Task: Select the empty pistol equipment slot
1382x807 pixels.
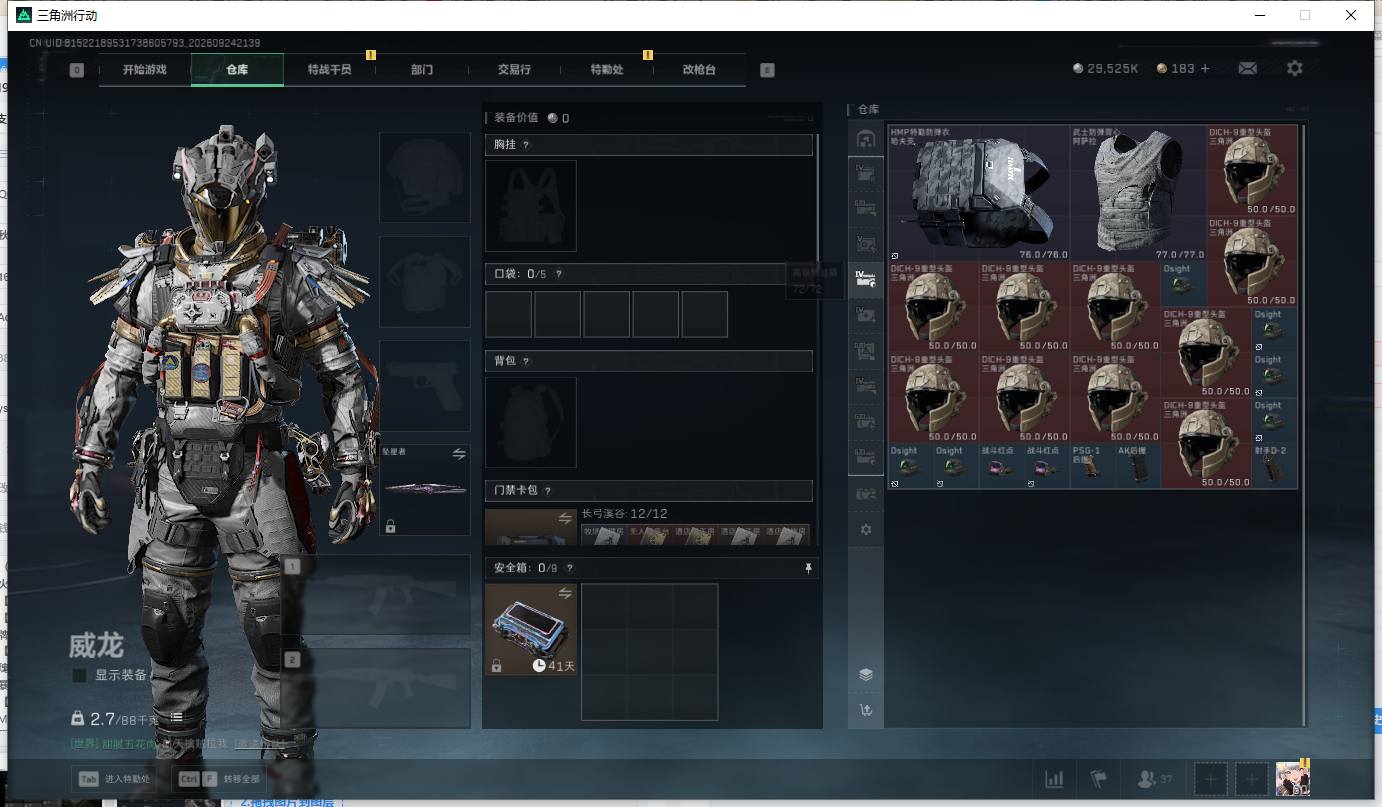Action: coord(425,385)
